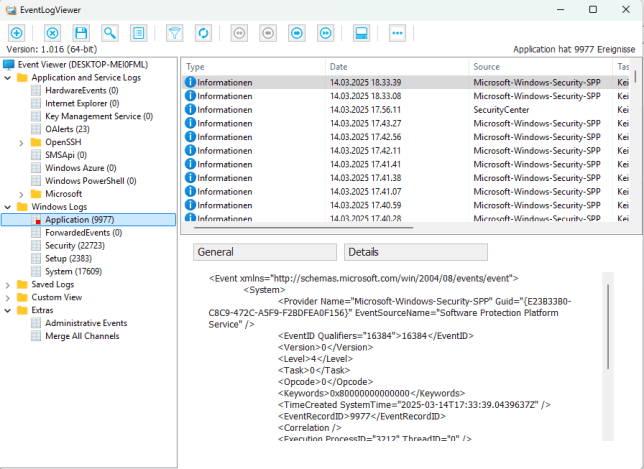Open the filter funnel tool
The image size is (644, 469).
[x=175, y=33]
